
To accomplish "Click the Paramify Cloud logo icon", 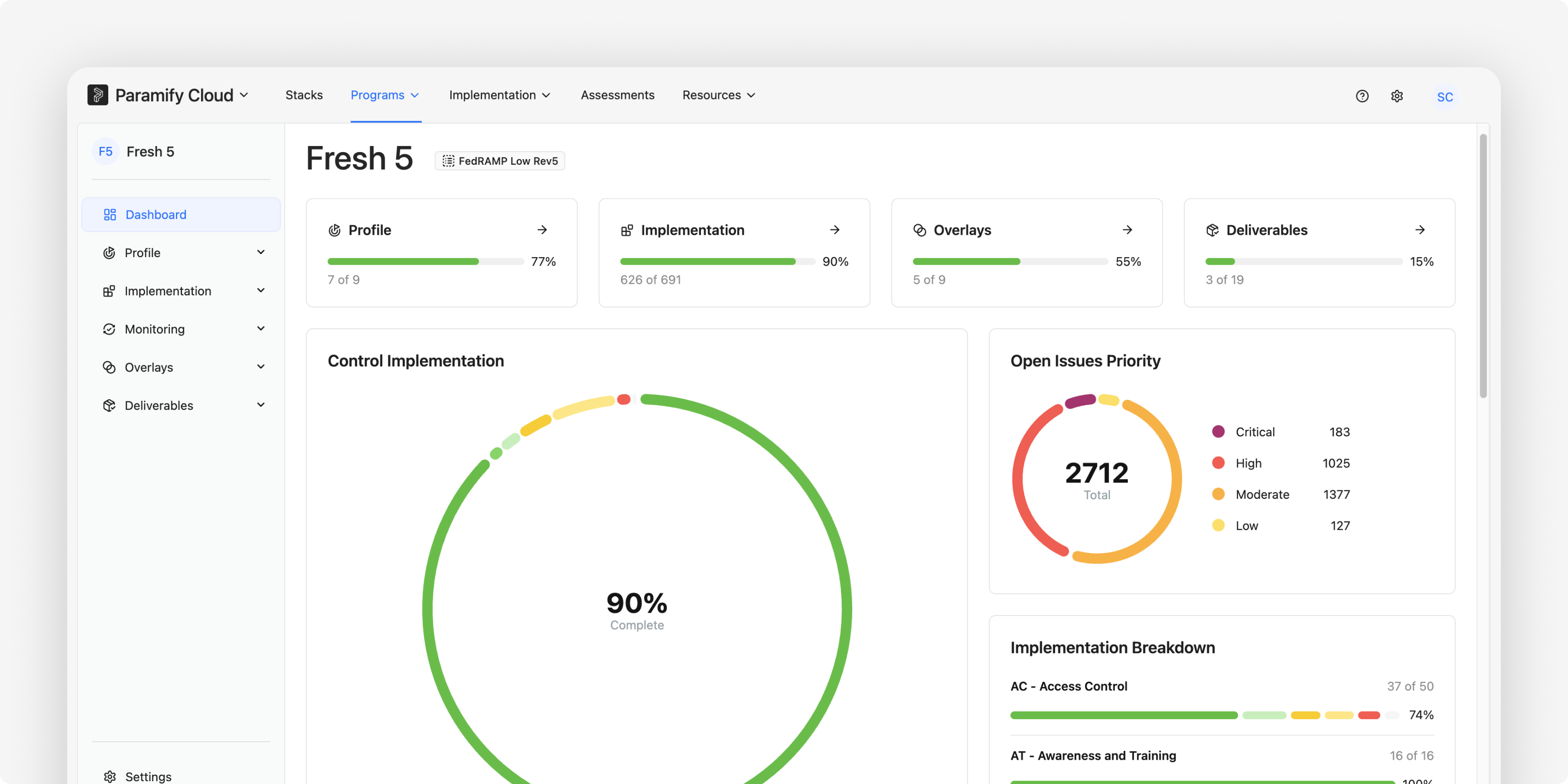I will point(98,95).
